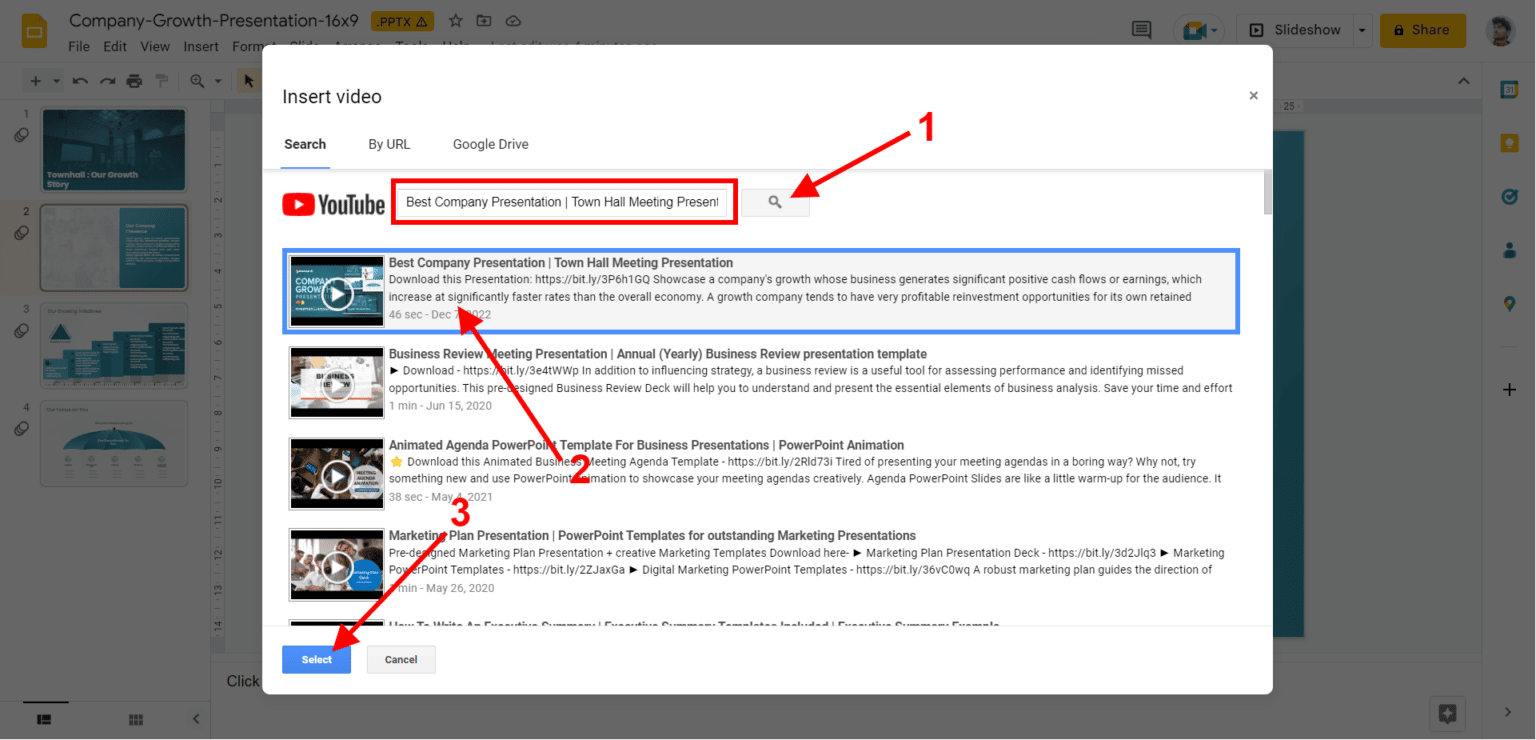This screenshot has height=740, width=1536.
Task: Click the Print icon
Action: point(134,80)
